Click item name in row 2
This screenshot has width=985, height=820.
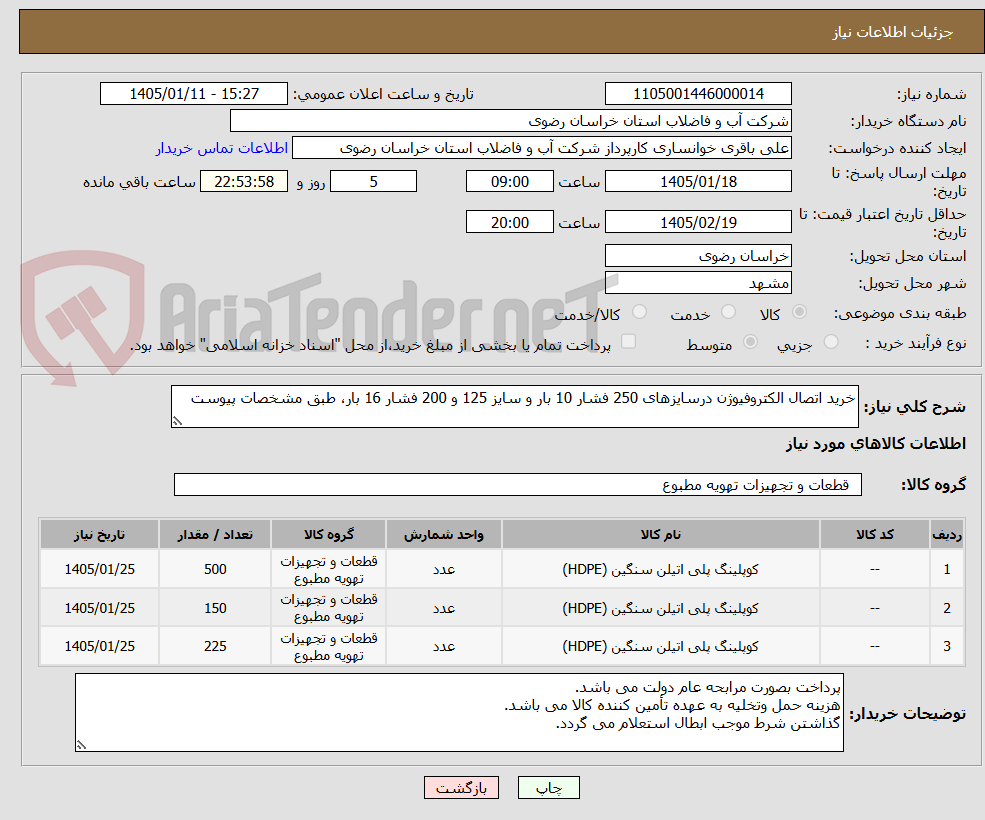(661, 608)
